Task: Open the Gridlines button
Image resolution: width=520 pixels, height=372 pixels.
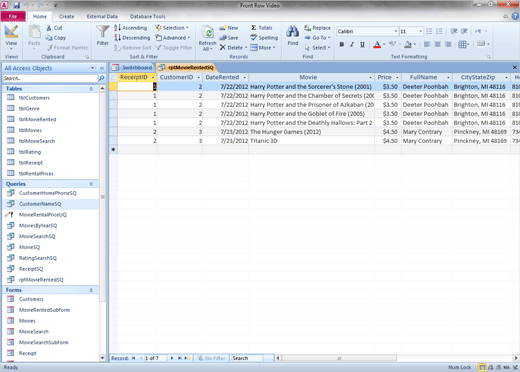Action: point(464,44)
